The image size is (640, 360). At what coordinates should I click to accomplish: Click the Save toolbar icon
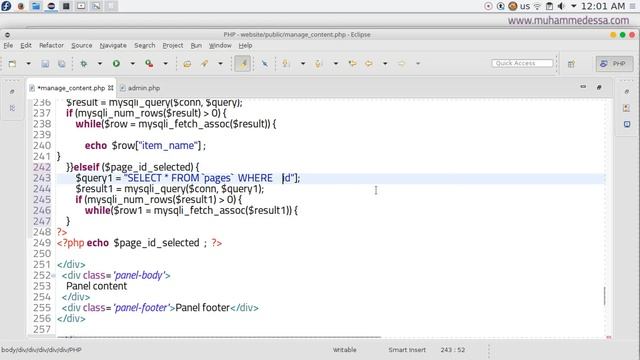tap(45, 64)
